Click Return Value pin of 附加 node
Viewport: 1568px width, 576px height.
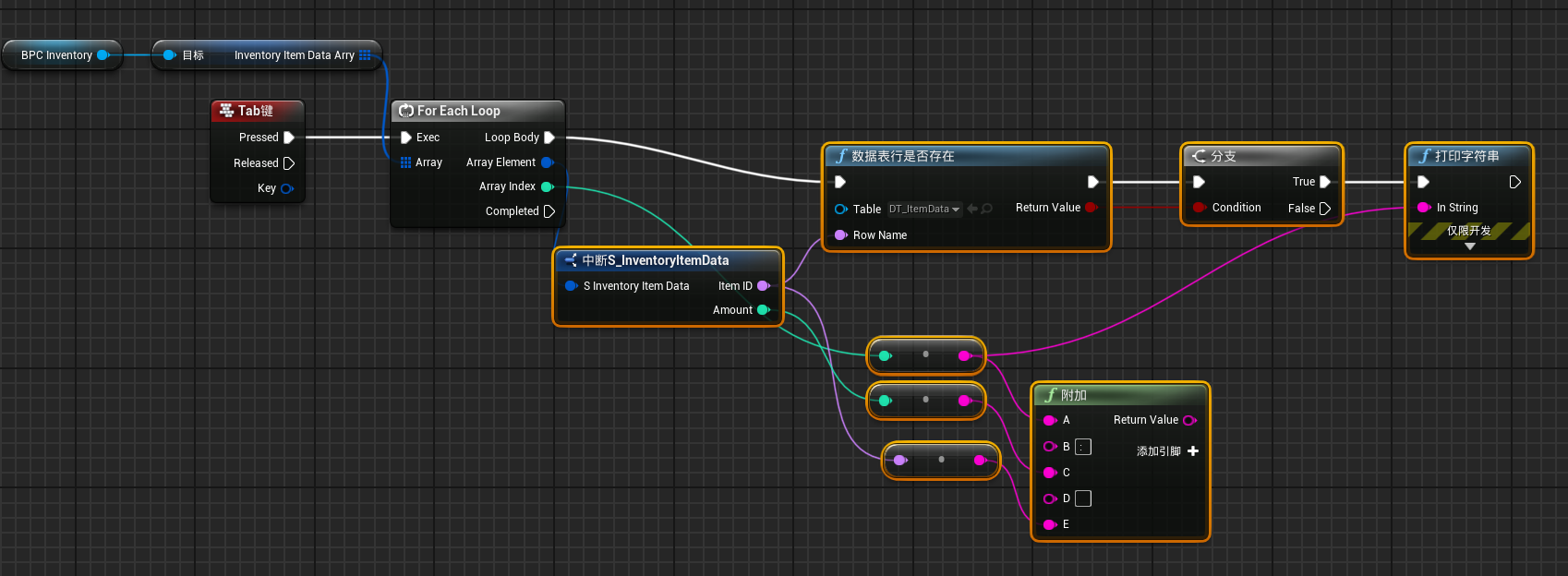1189,420
